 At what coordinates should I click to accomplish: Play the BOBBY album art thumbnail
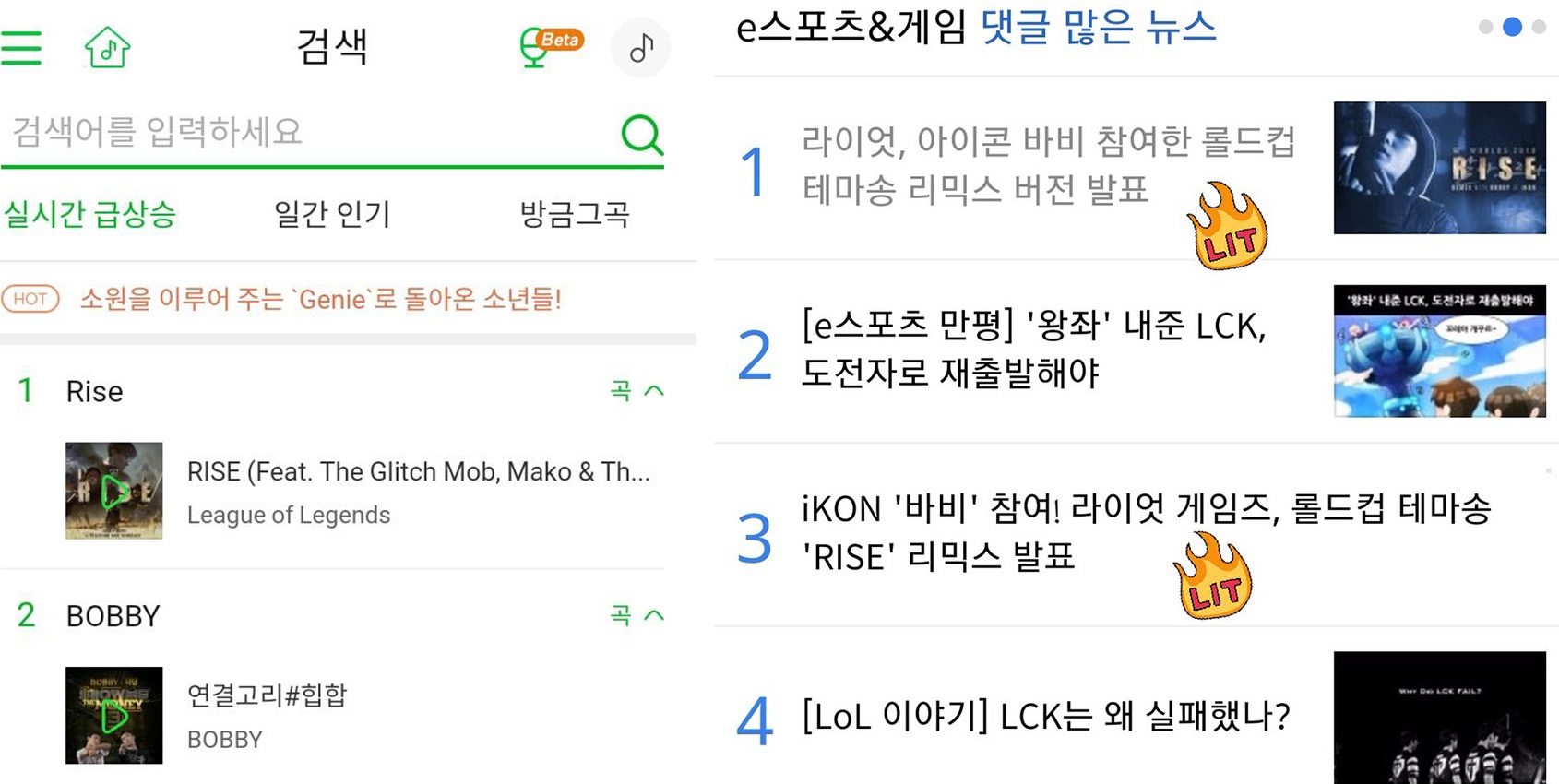(114, 715)
